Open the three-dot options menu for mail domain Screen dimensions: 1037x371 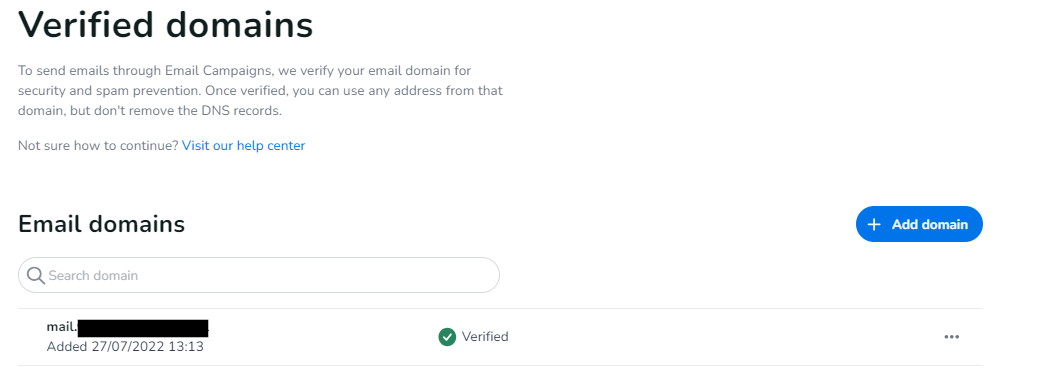(x=951, y=337)
